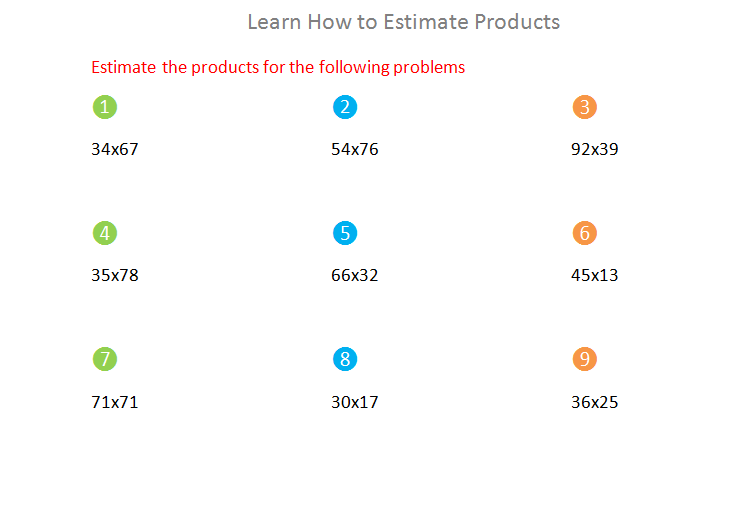Select the problem 54x76
This screenshot has width=729, height=526.
point(355,149)
